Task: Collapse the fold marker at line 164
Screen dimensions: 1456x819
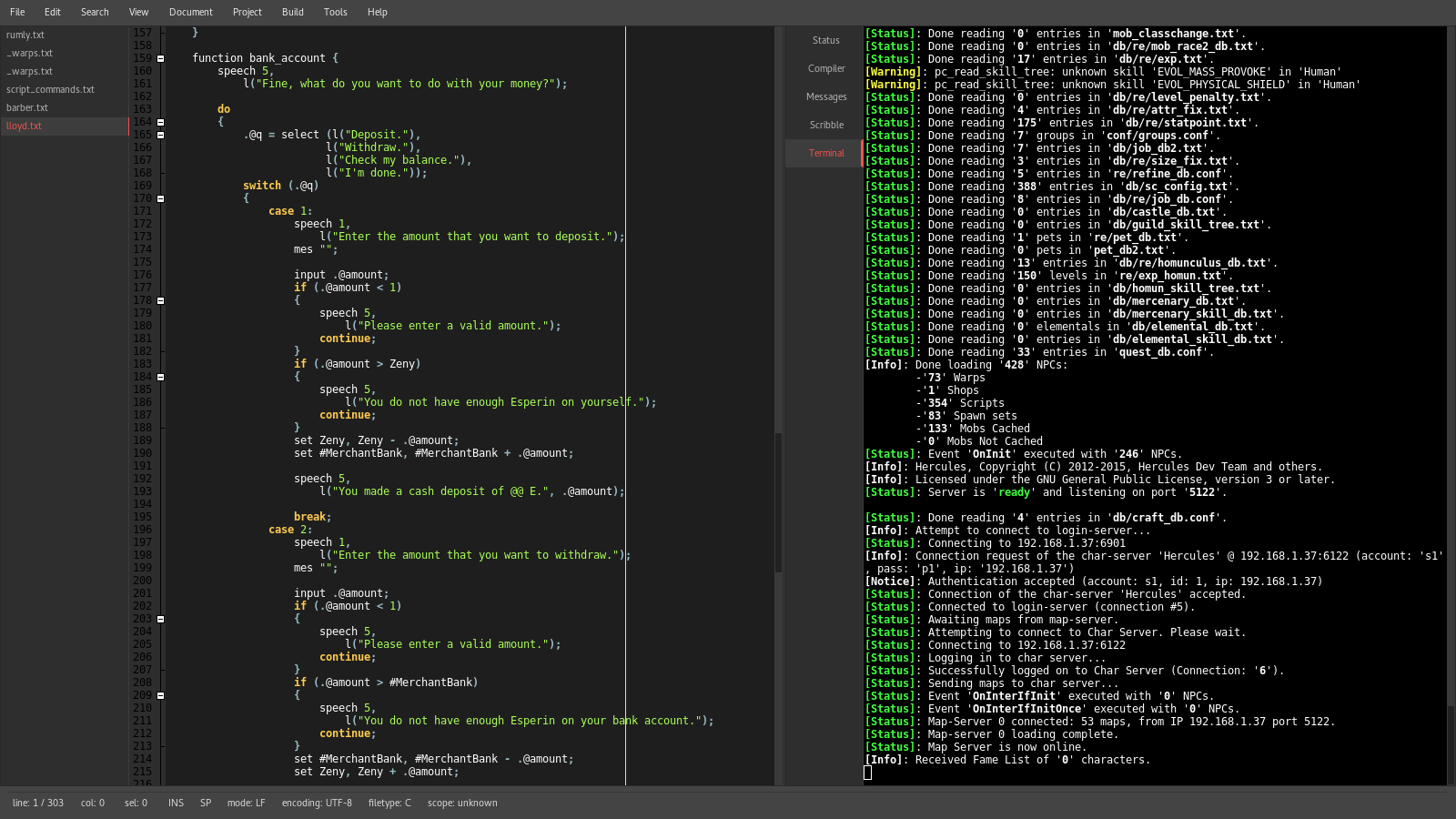Action: (161, 122)
